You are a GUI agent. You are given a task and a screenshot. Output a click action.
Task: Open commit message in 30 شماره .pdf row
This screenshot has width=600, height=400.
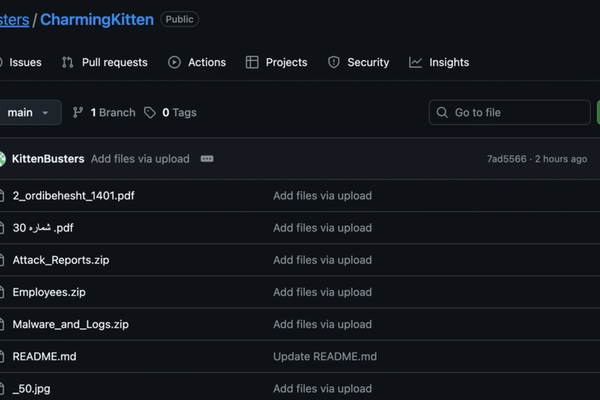(x=322, y=228)
